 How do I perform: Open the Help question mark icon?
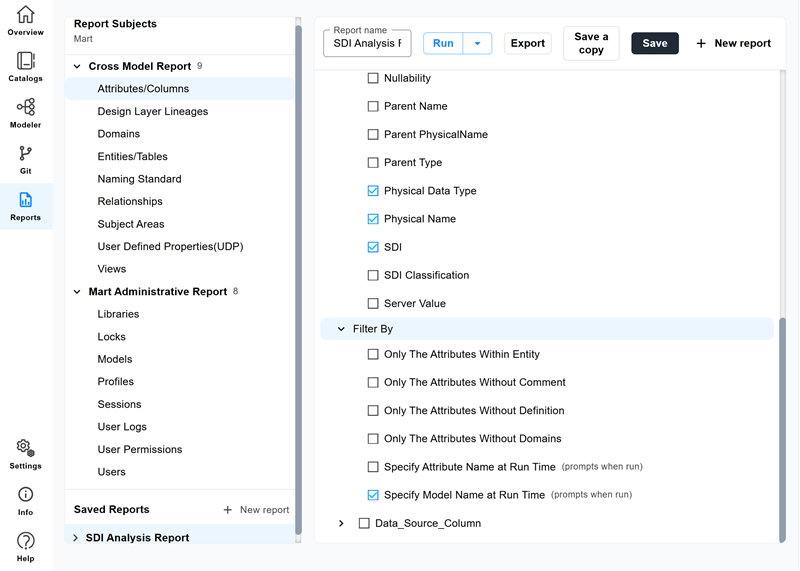[x=26, y=540]
